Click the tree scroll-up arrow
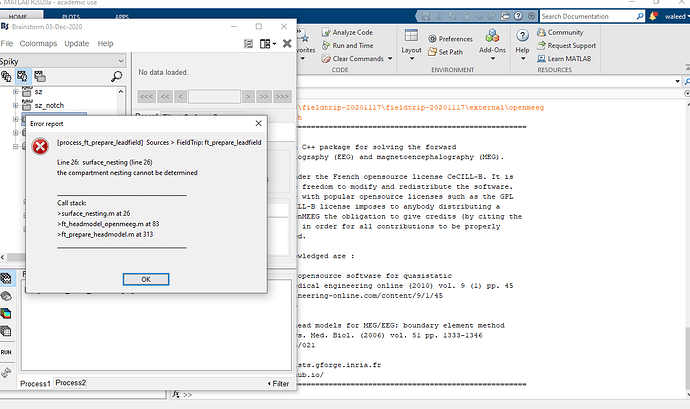The height and width of the screenshot is (409, 690). (x=121, y=92)
